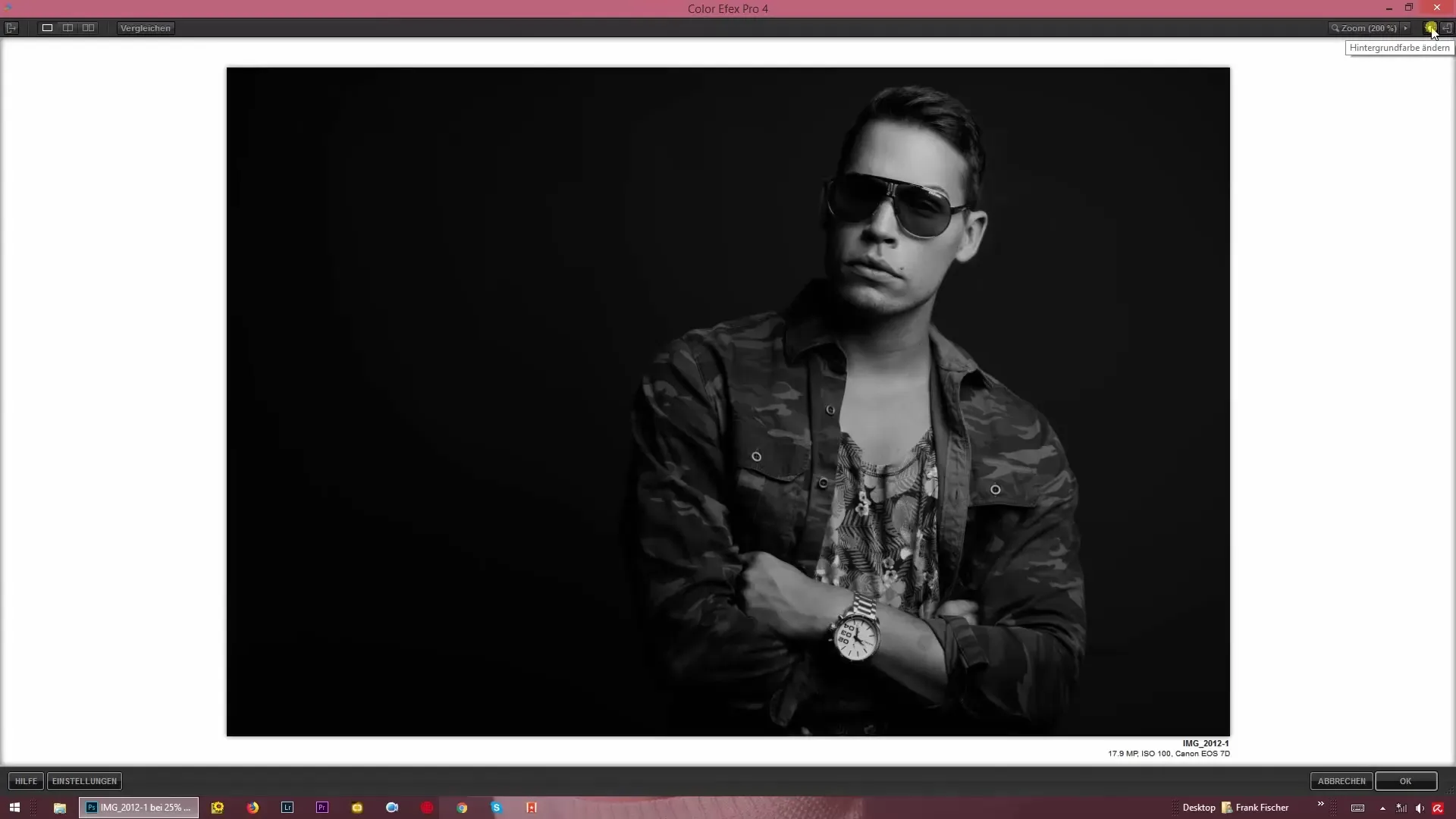Open Firefox from the taskbar
Screen dimensions: 1456x819
(x=253, y=808)
